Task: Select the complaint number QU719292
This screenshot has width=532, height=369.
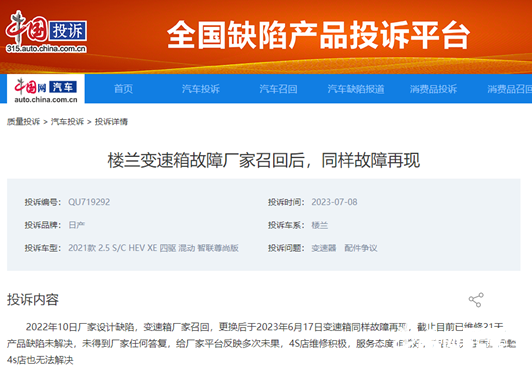Action: pos(89,202)
